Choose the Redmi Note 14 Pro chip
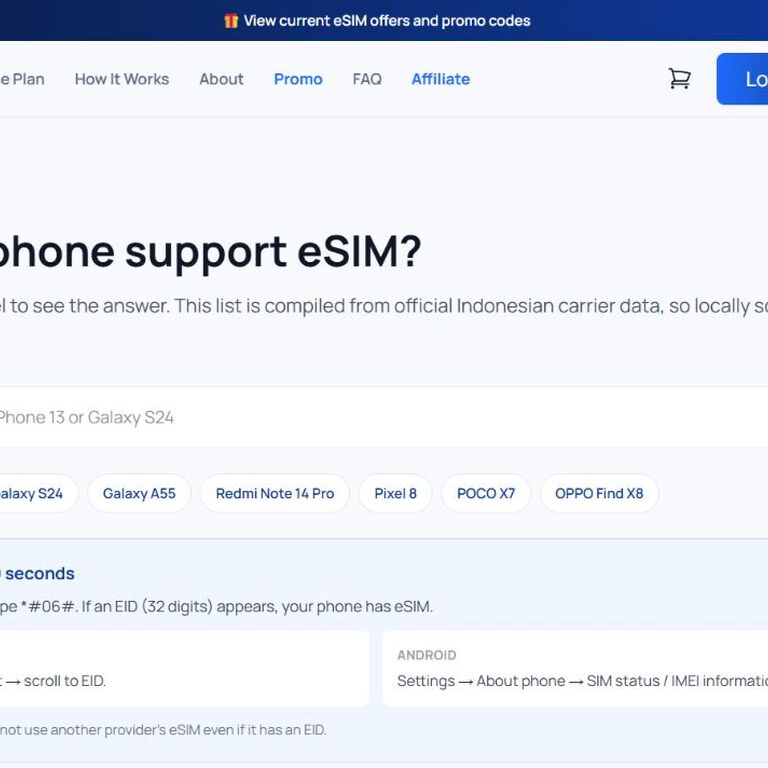768x768 pixels. pos(275,493)
